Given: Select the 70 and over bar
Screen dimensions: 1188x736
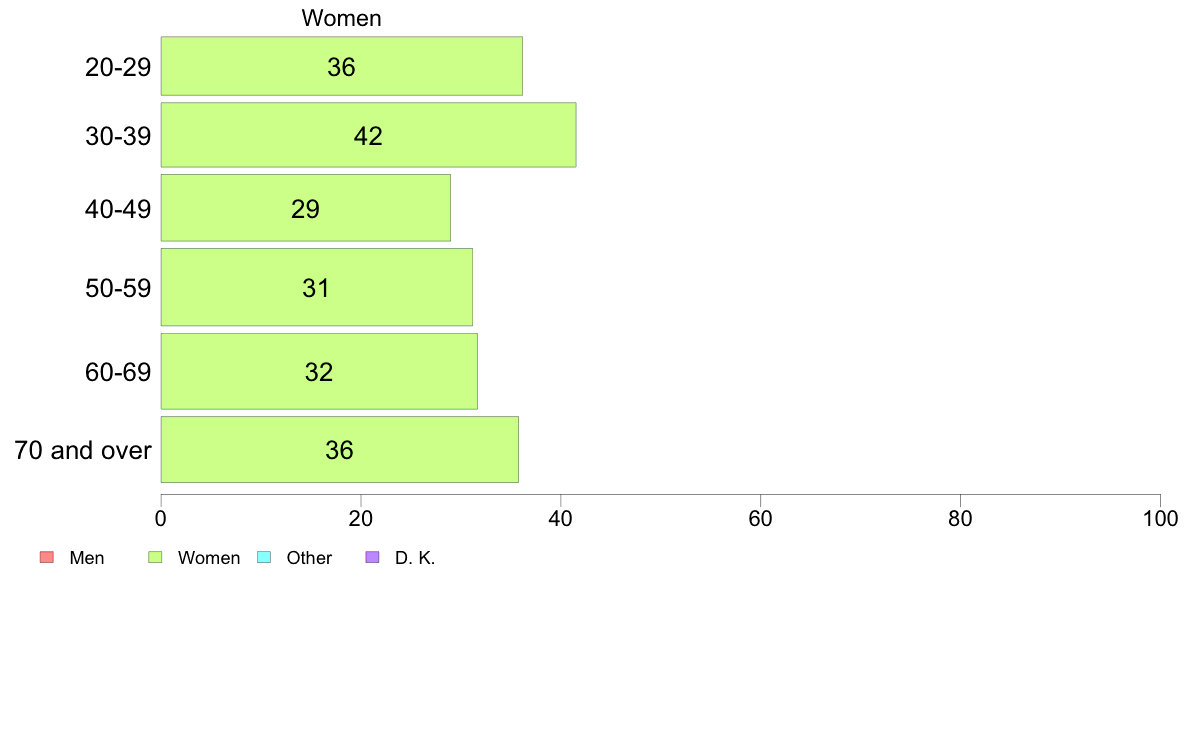Looking at the screenshot, I should coord(339,449).
